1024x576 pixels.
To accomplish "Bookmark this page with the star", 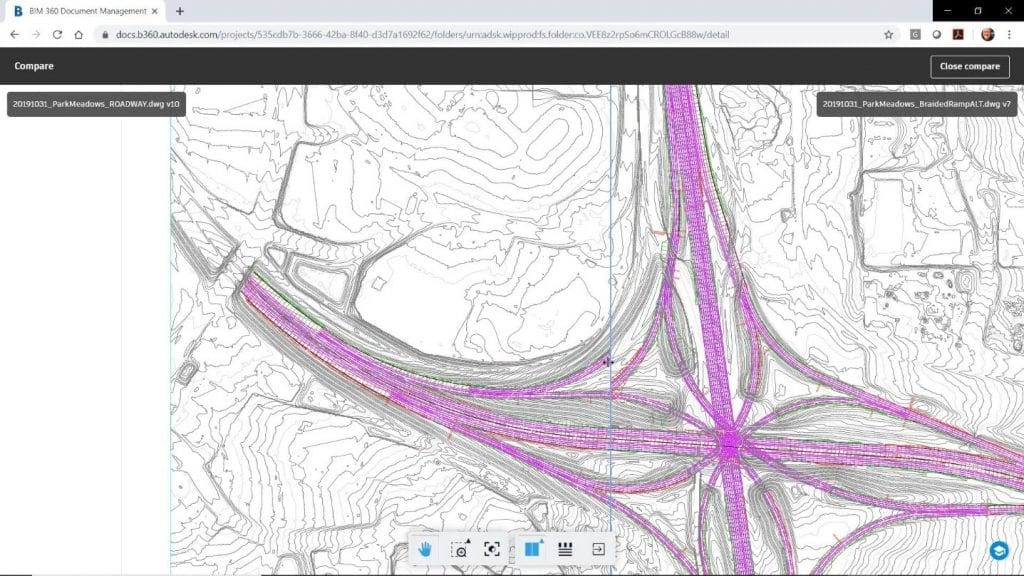I will coord(888,34).
